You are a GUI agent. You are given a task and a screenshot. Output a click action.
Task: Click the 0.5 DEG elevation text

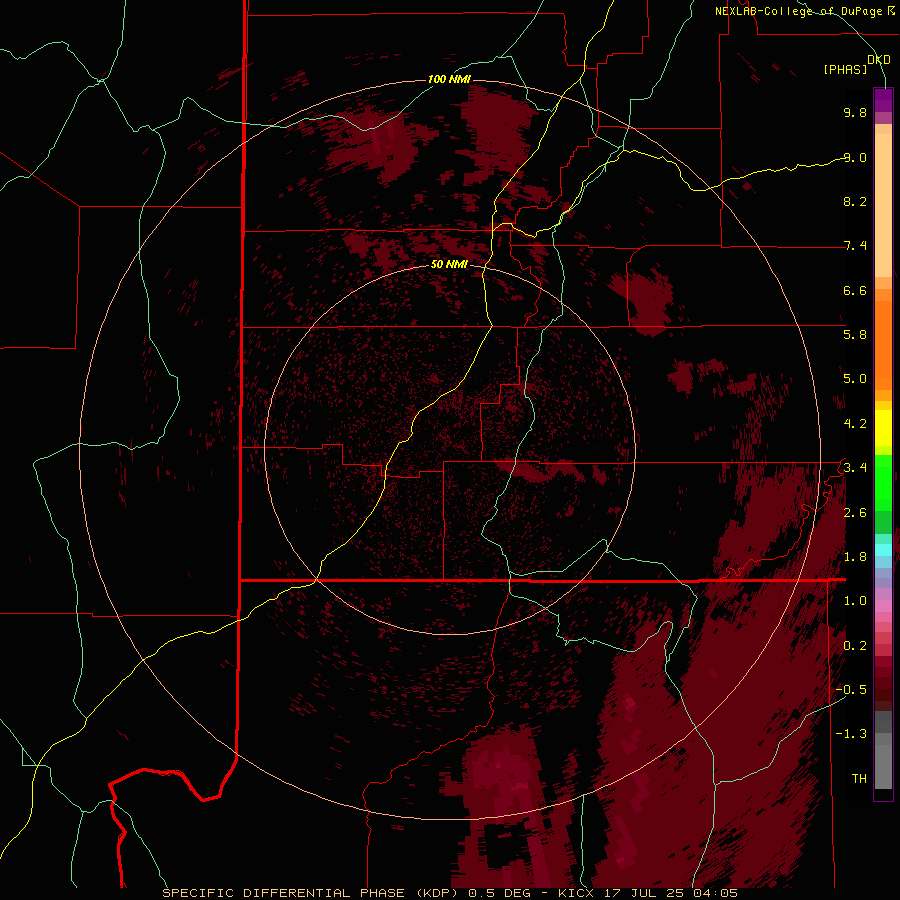coord(499,893)
